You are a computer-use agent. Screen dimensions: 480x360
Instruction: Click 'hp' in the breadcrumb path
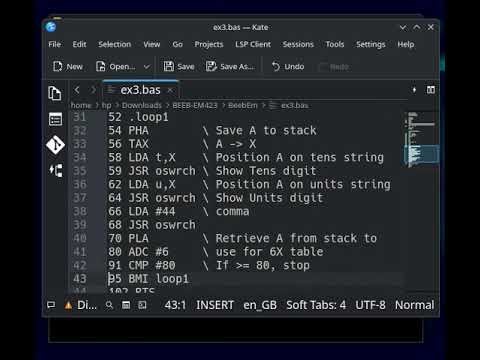[x=106, y=105]
